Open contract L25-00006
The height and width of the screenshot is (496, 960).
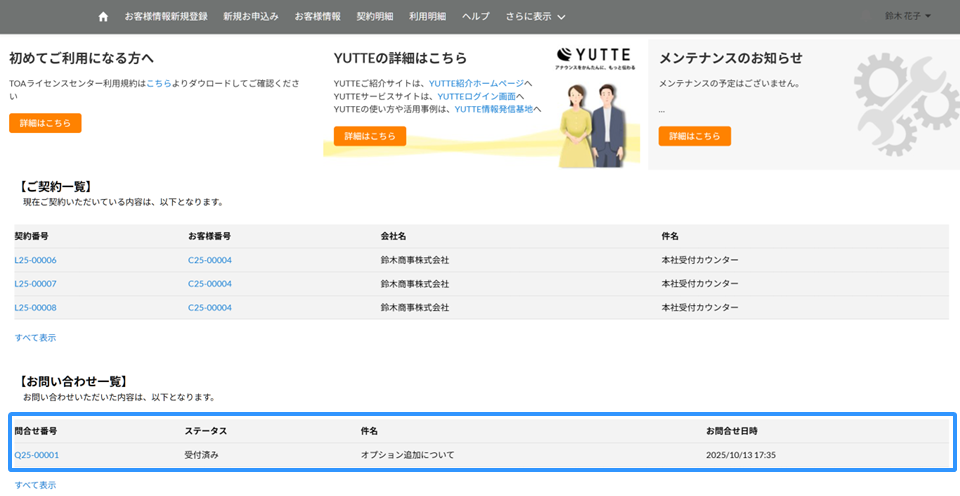35,260
